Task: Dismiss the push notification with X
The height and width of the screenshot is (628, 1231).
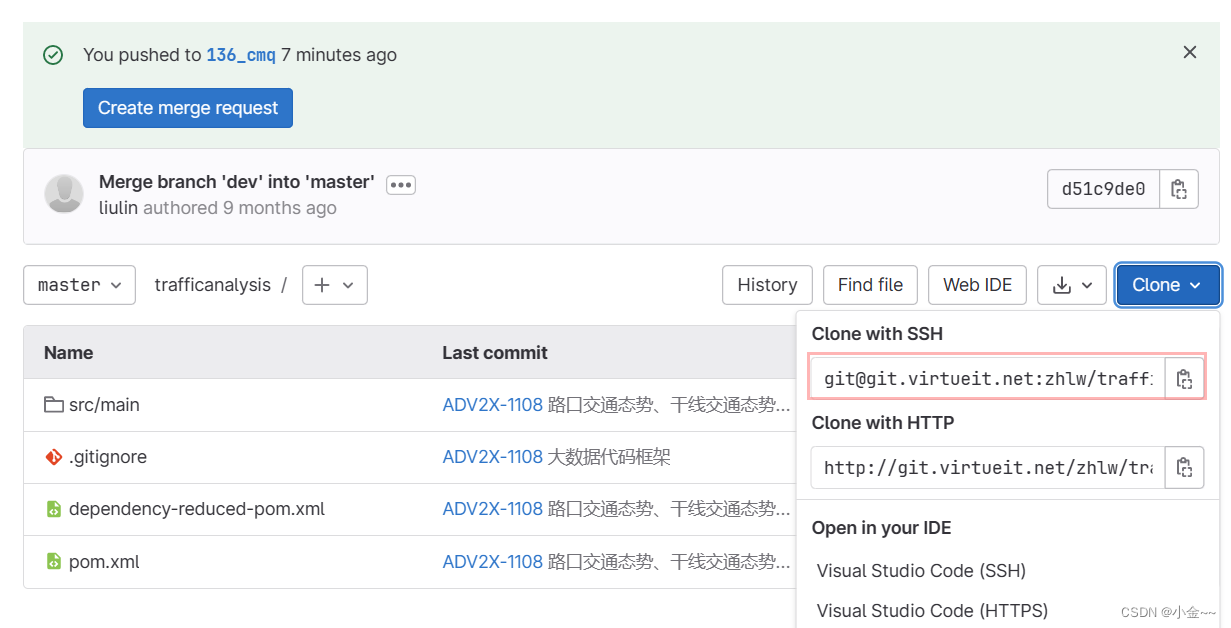Action: pos(1189,53)
